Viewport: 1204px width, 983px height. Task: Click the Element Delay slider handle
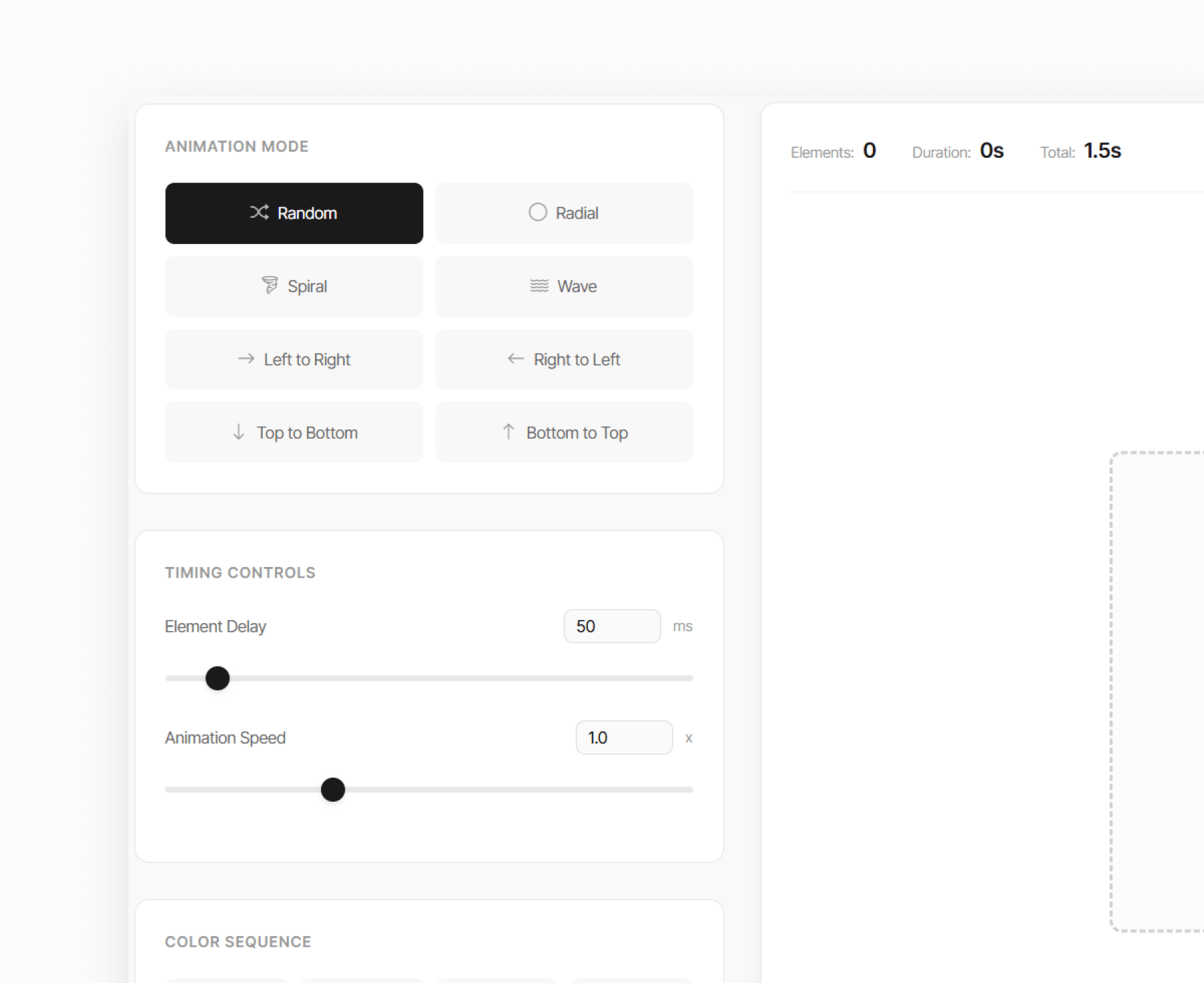[217, 677]
